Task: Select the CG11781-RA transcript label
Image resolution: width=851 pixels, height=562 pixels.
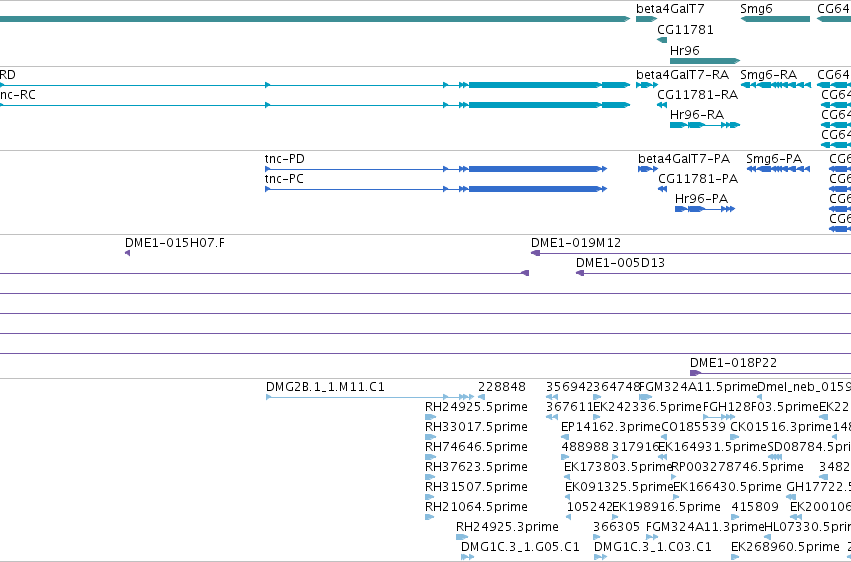Action: 697,95
